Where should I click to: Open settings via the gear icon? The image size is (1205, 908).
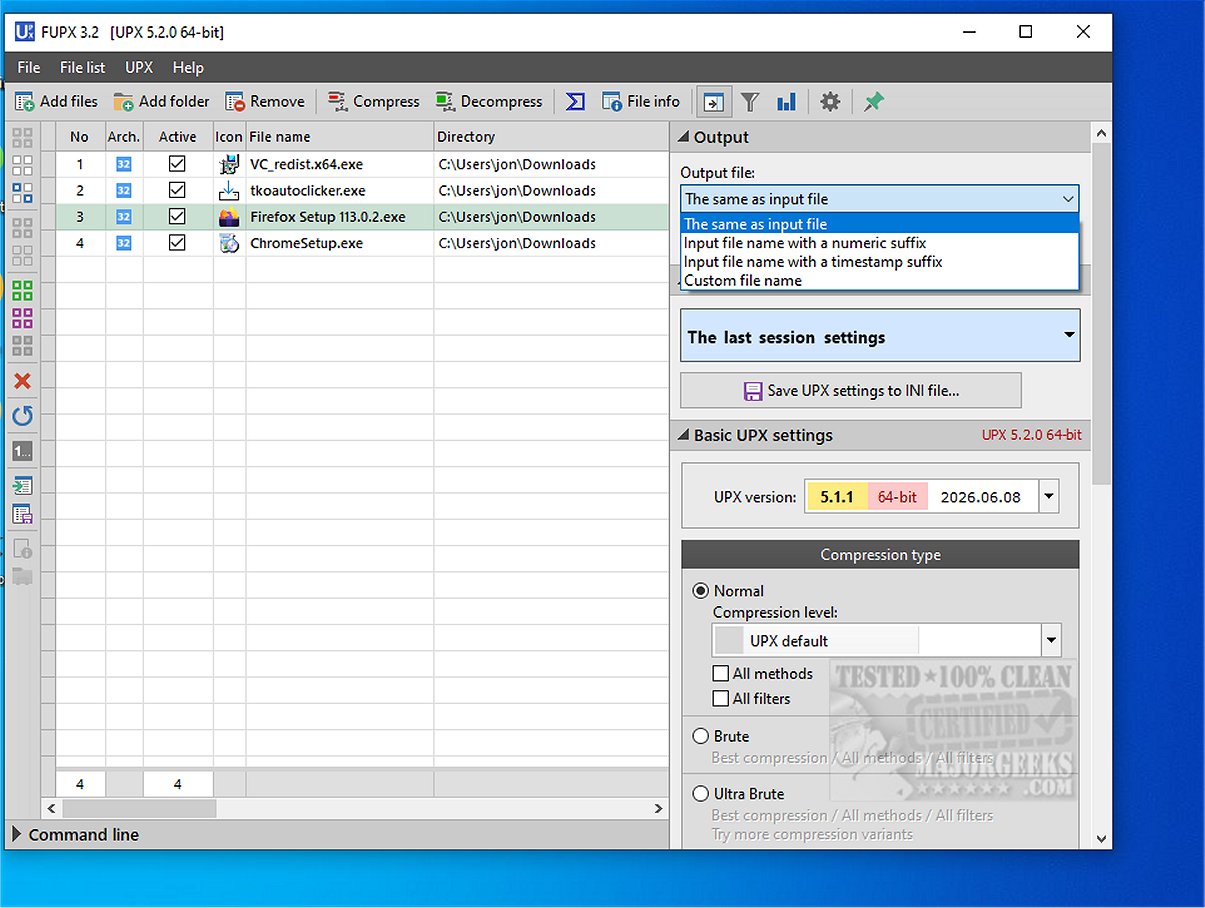[830, 101]
